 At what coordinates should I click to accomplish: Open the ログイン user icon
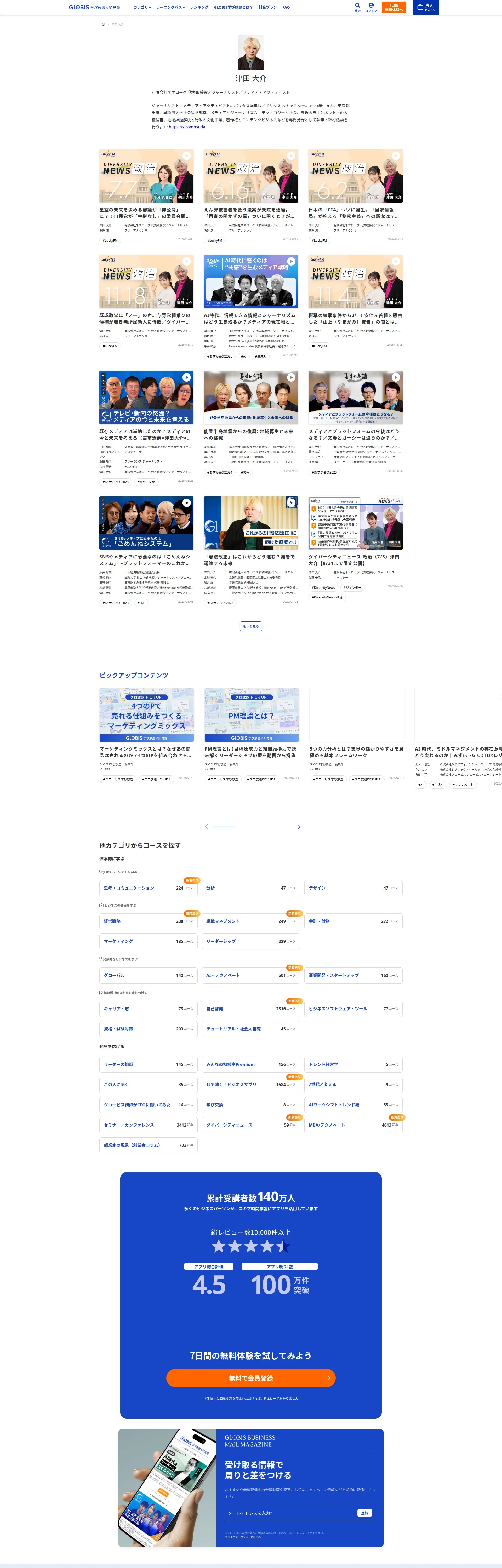(371, 5)
